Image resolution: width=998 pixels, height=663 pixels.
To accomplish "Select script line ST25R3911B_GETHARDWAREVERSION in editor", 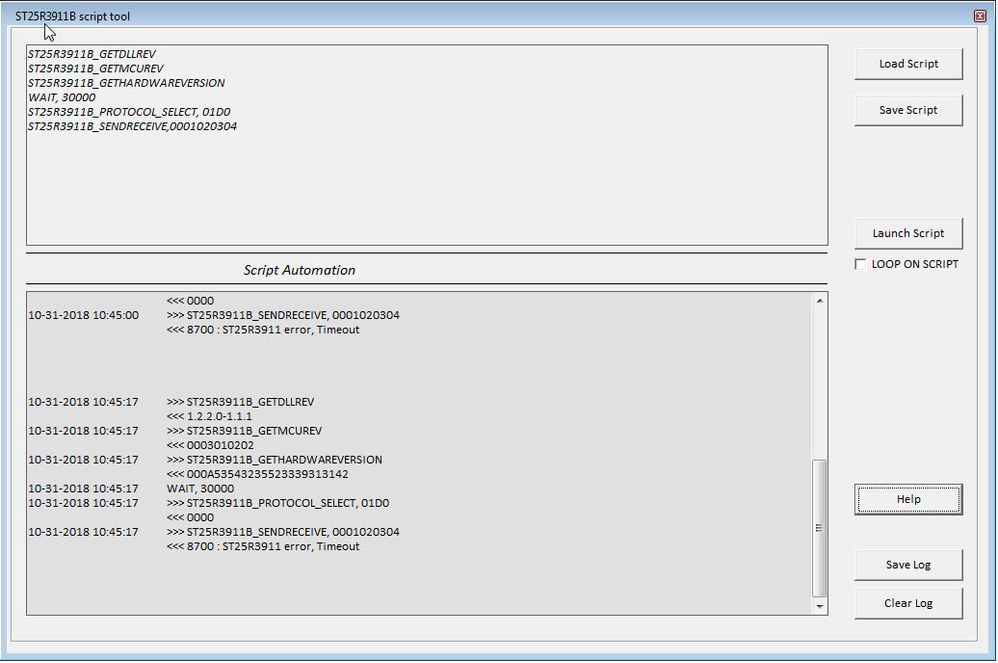I will 126,83.
